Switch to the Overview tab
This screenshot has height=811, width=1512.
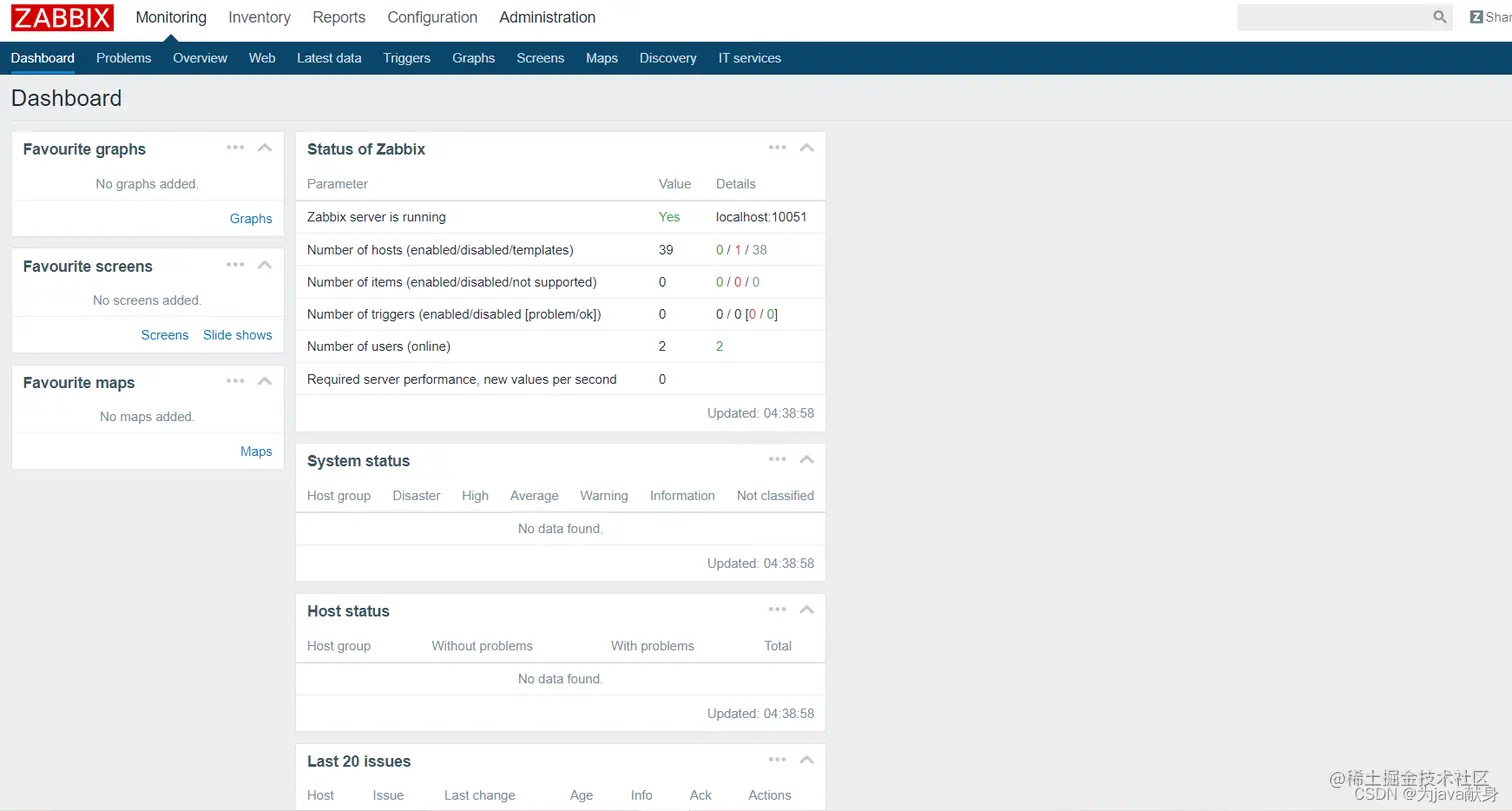pos(200,58)
